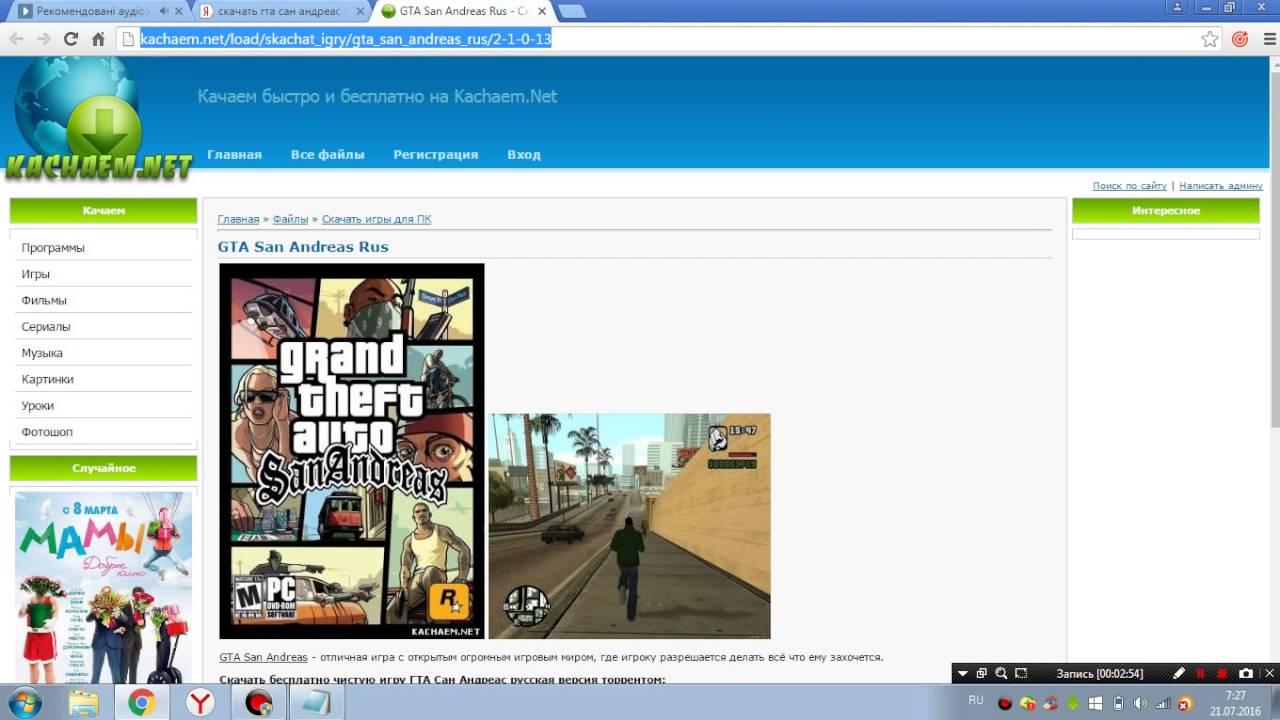The width and height of the screenshot is (1280, 720).
Task: Open the 'Вход' navigation item
Action: (523, 155)
